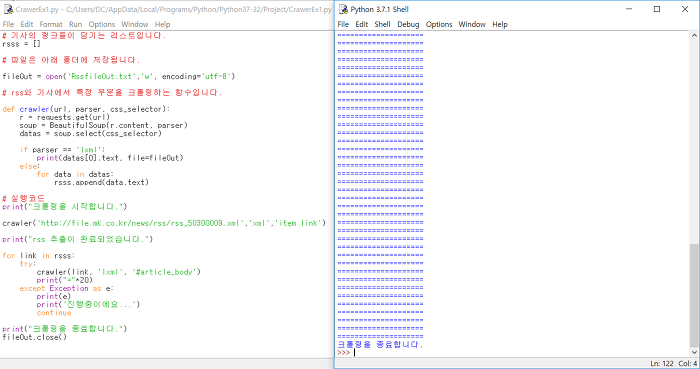Click the "if parser == 'lxml':" line
Viewport: 700px width, 369px height.
(x=62, y=149)
